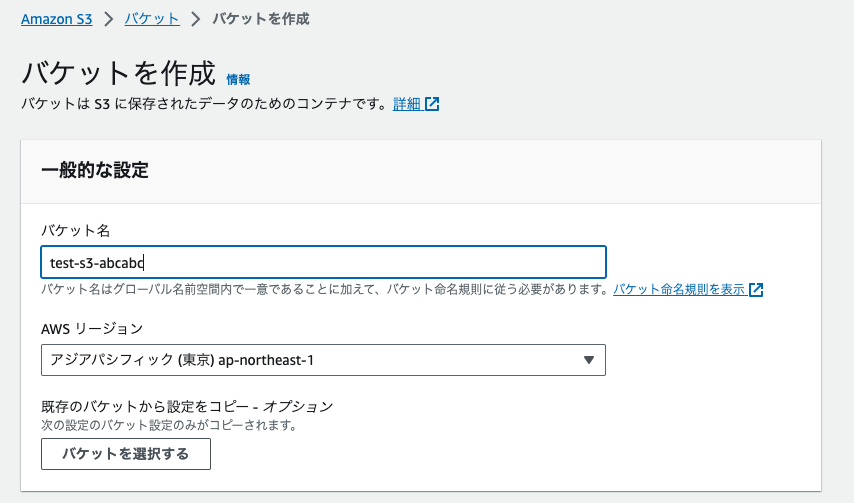Open バケット命名規則を表示 link
The width and height of the screenshot is (854, 503).
(679, 289)
